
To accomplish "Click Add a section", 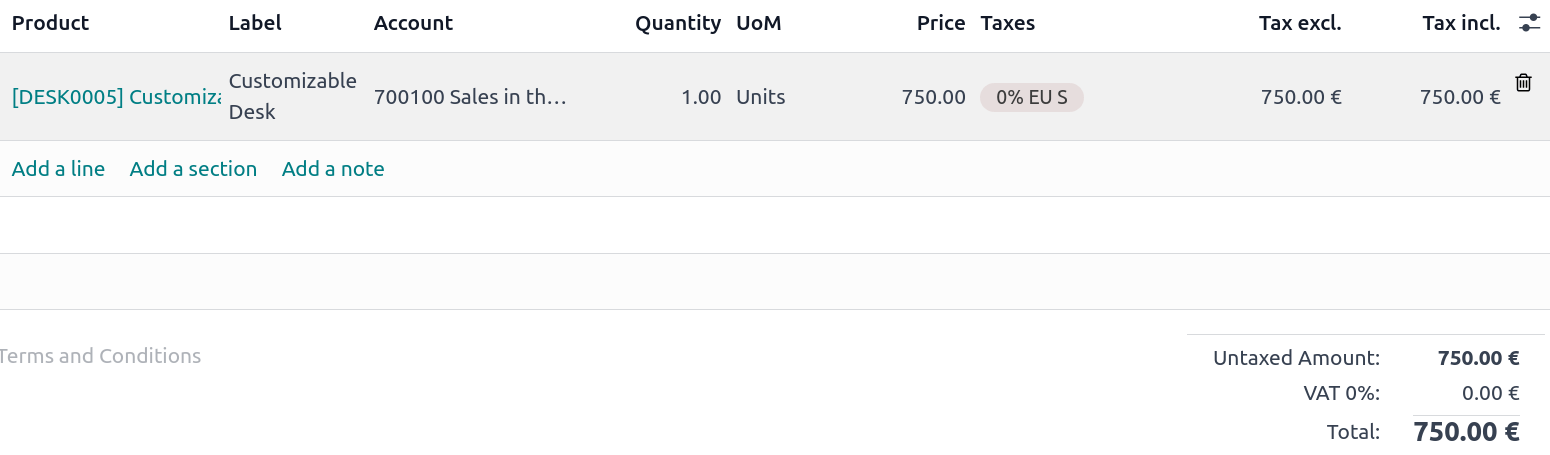I will (x=193, y=169).
